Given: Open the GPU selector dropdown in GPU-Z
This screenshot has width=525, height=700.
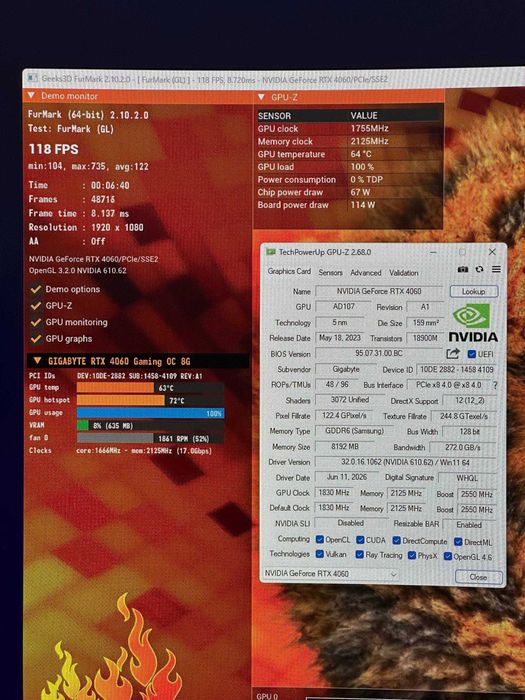Looking at the screenshot, I should 331,574.
